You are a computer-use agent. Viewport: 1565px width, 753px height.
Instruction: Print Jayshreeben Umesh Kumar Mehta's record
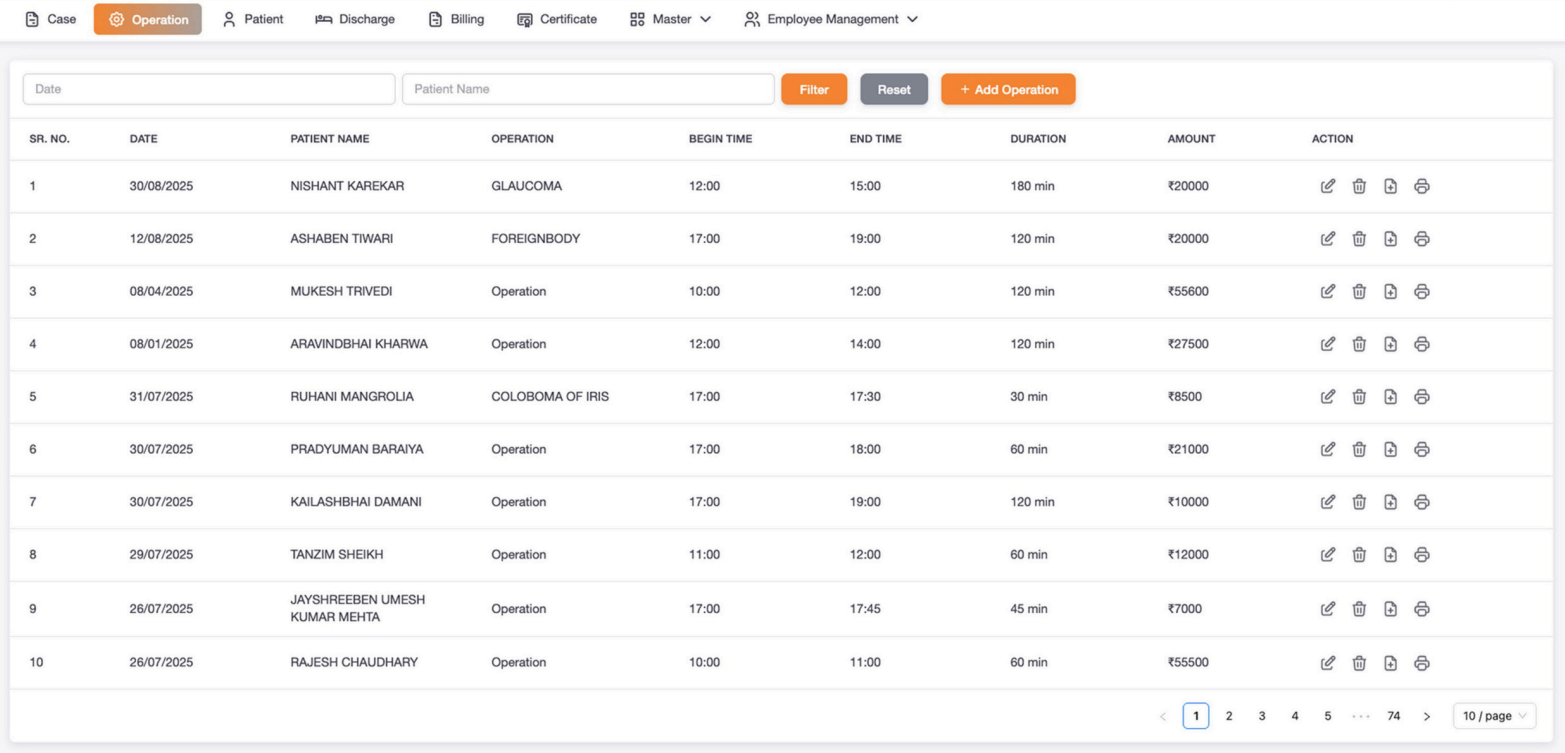1421,609
